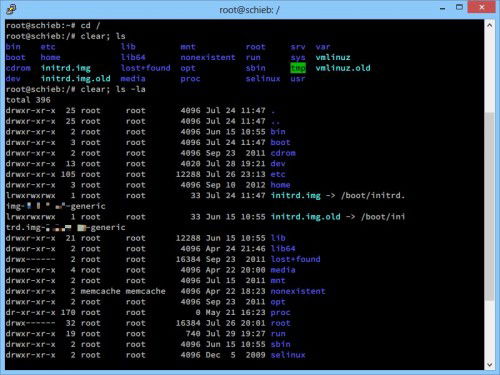
Task: Click the /boot/initrd. link target text
Action: [373, 196]
